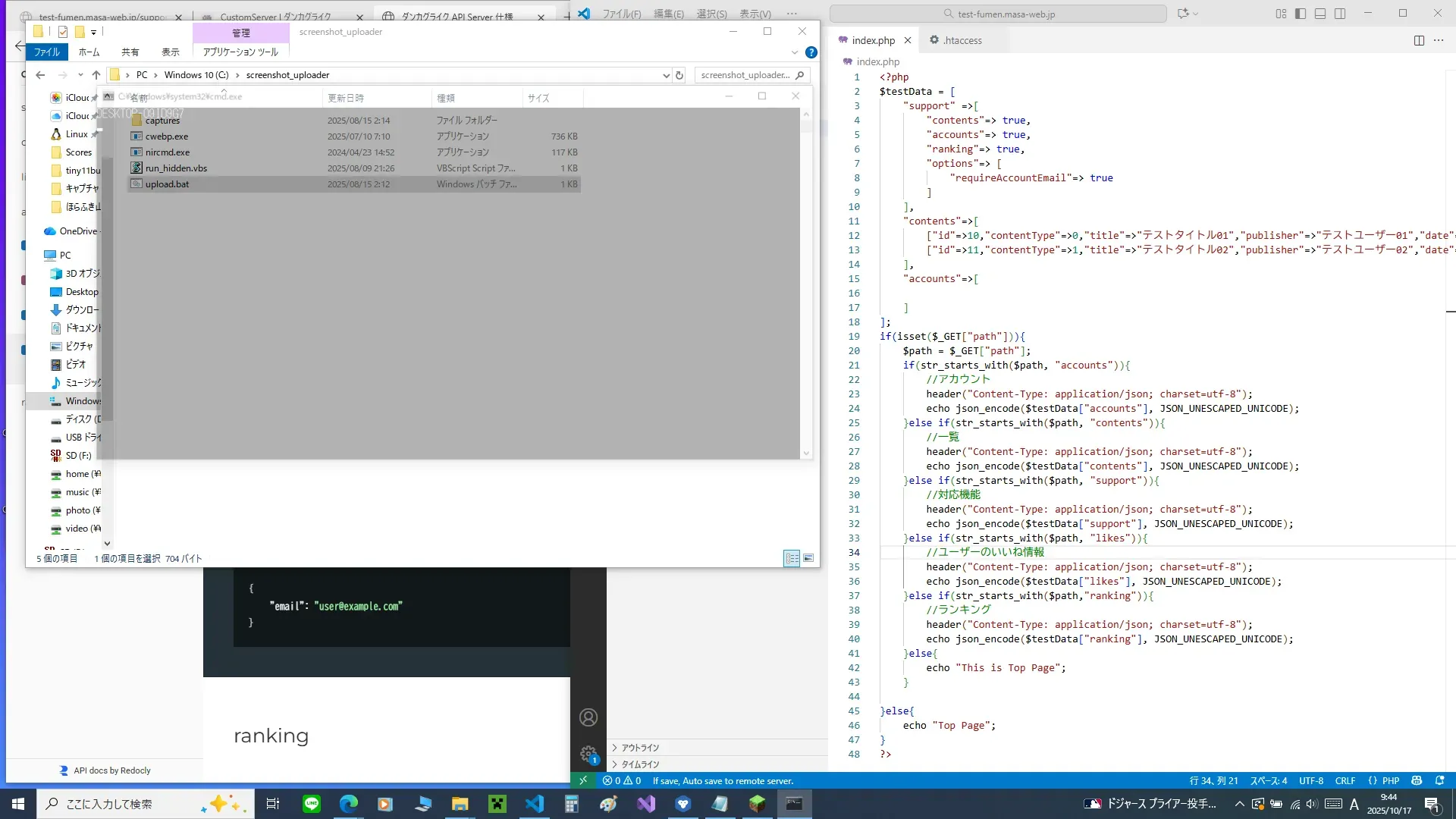Click the Customize Layout icon in title bar

(x=1281, y=14)
